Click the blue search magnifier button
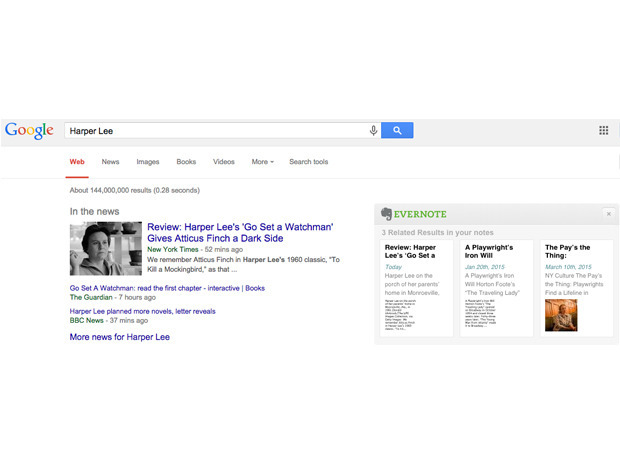This screenshot has height=465, width=620. (x=397, y=130)
